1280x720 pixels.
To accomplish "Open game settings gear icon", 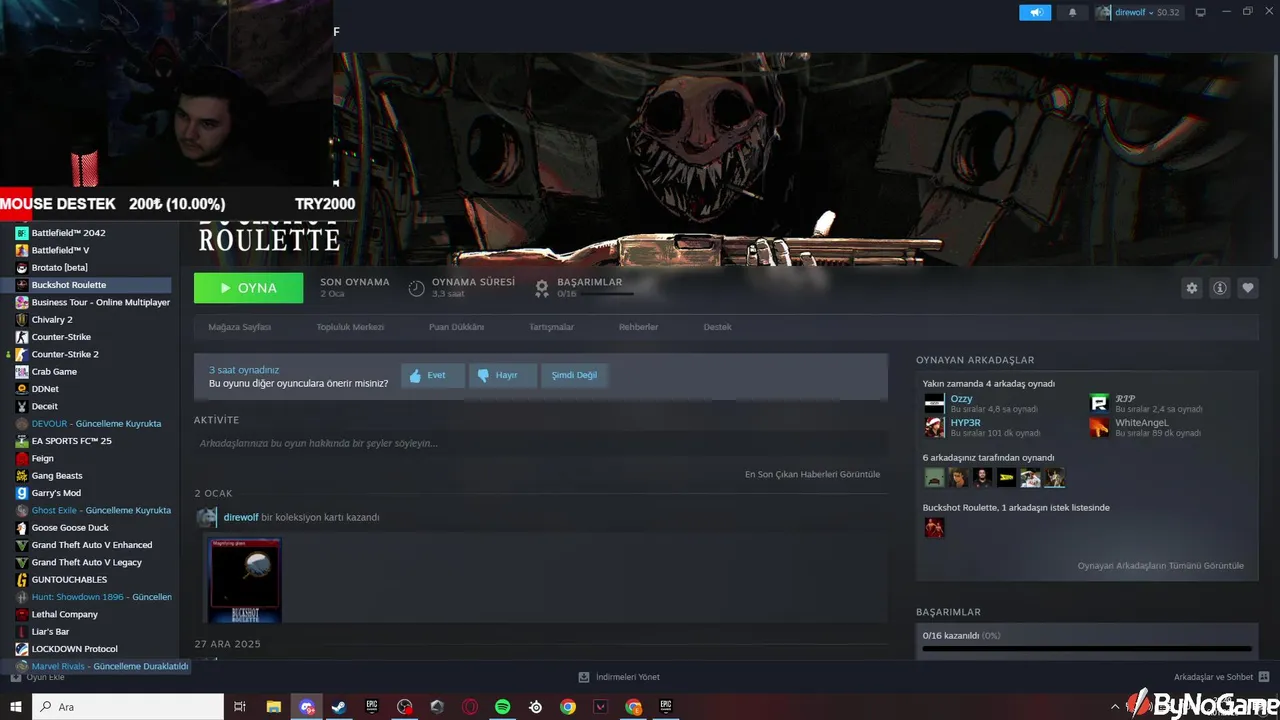I will tap(1192, 288).
